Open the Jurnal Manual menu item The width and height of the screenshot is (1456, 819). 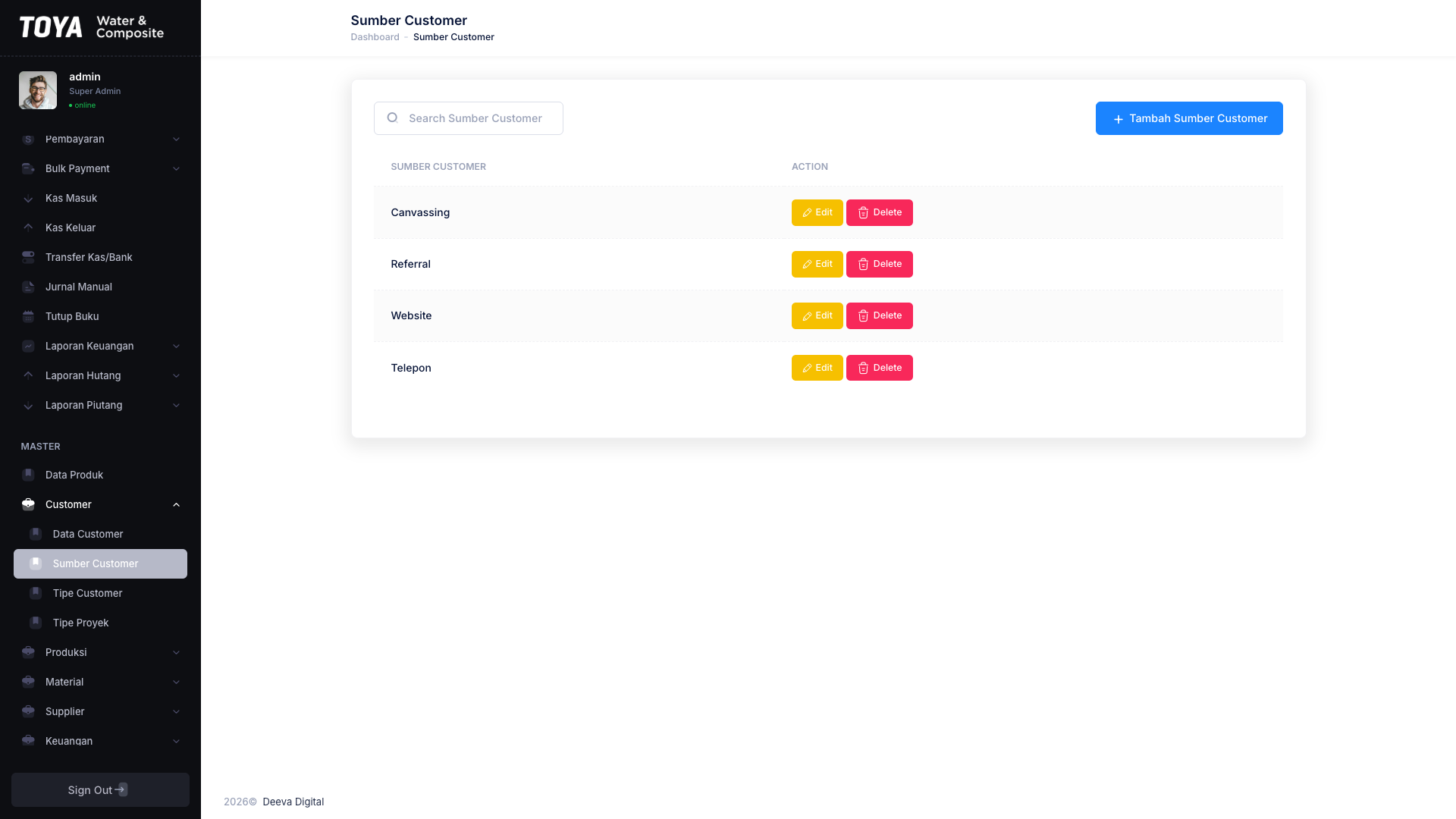click(100, 287)
